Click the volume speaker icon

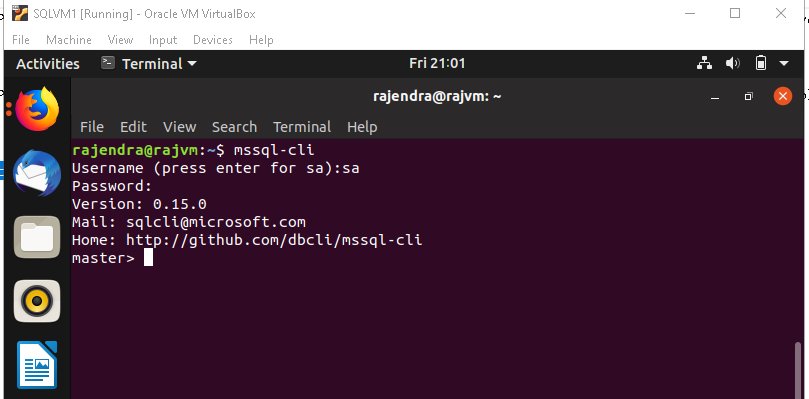732,63
